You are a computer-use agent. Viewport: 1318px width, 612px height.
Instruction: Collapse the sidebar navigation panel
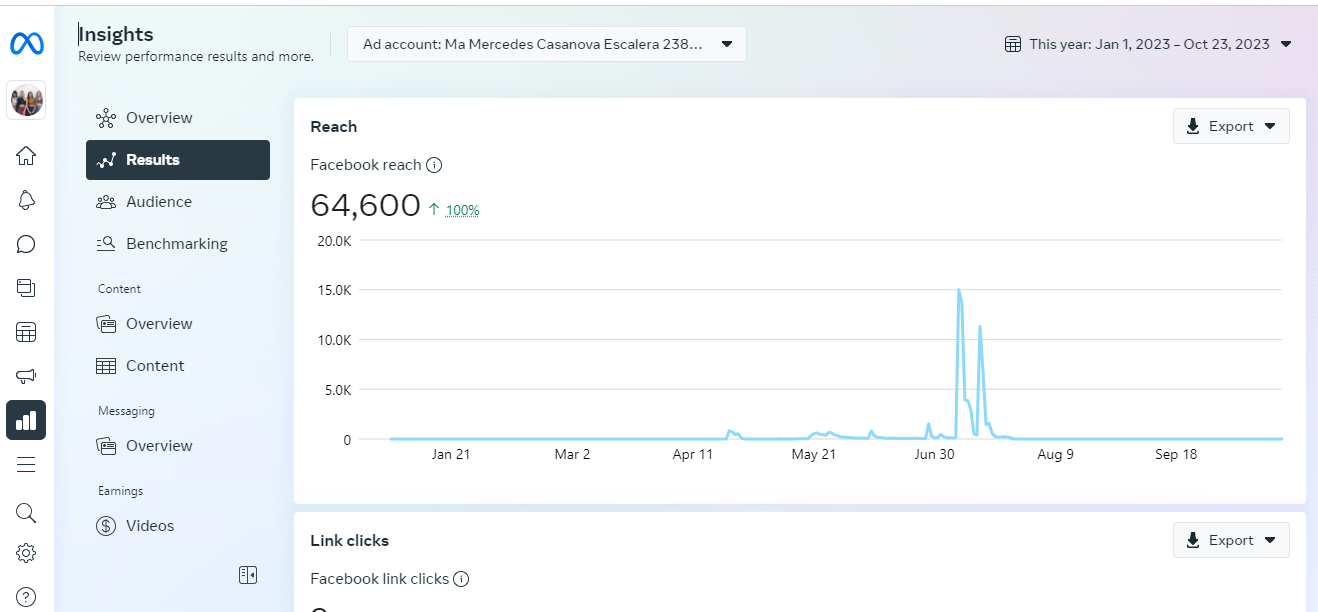[x=248, y=574]
